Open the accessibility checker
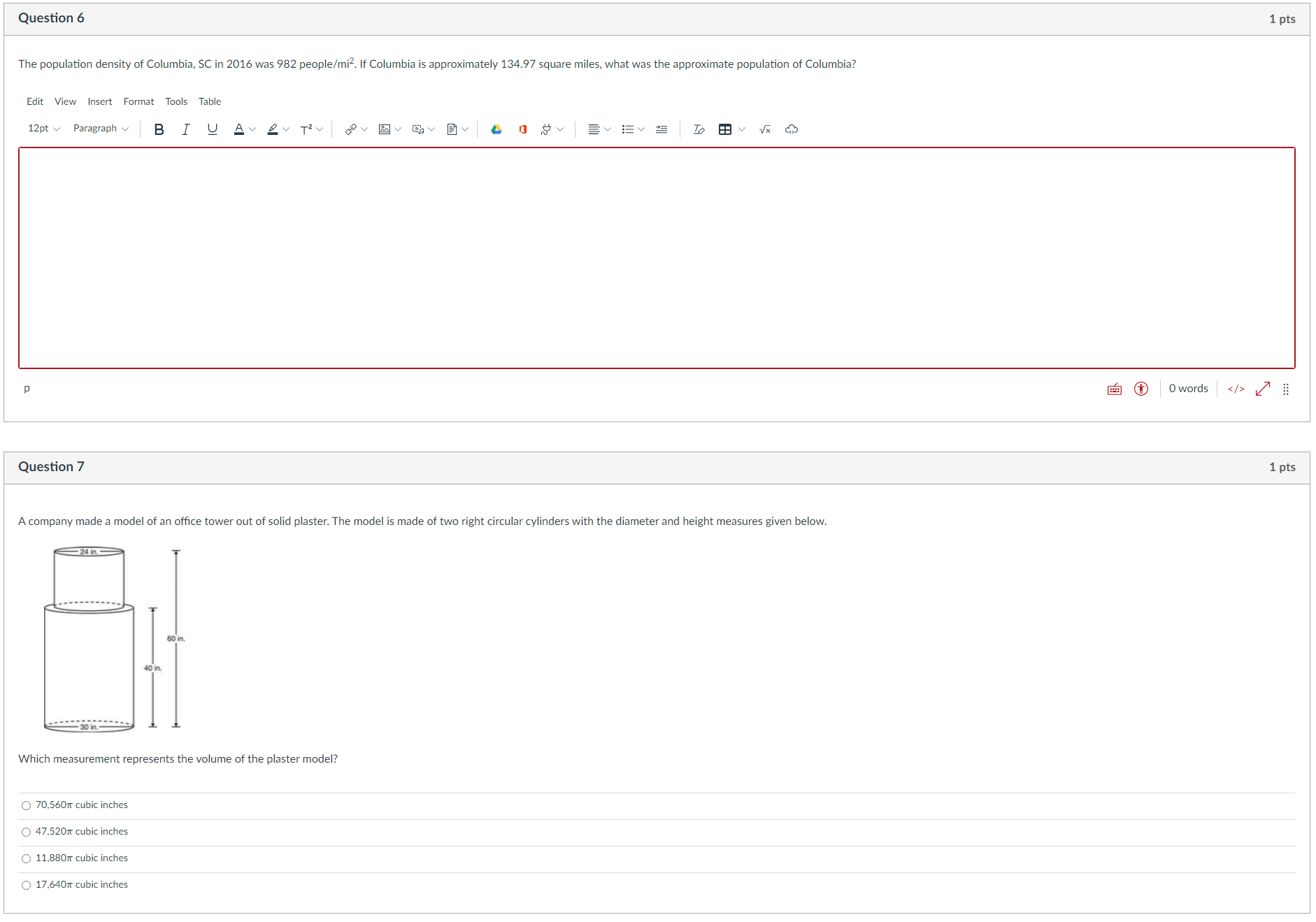This screenshot has height=922, width=1316. pos(1141,389)
